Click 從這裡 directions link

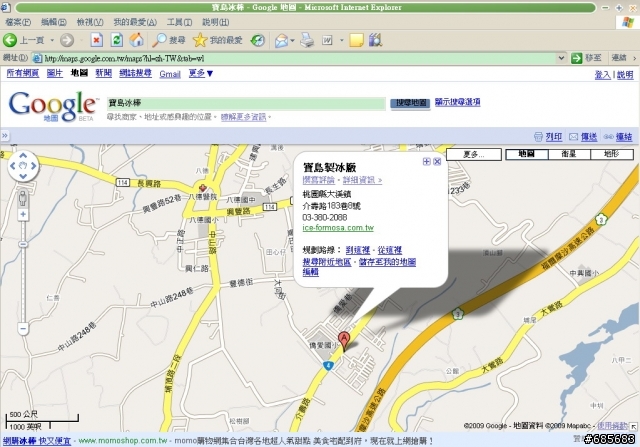tap(390, 250)
